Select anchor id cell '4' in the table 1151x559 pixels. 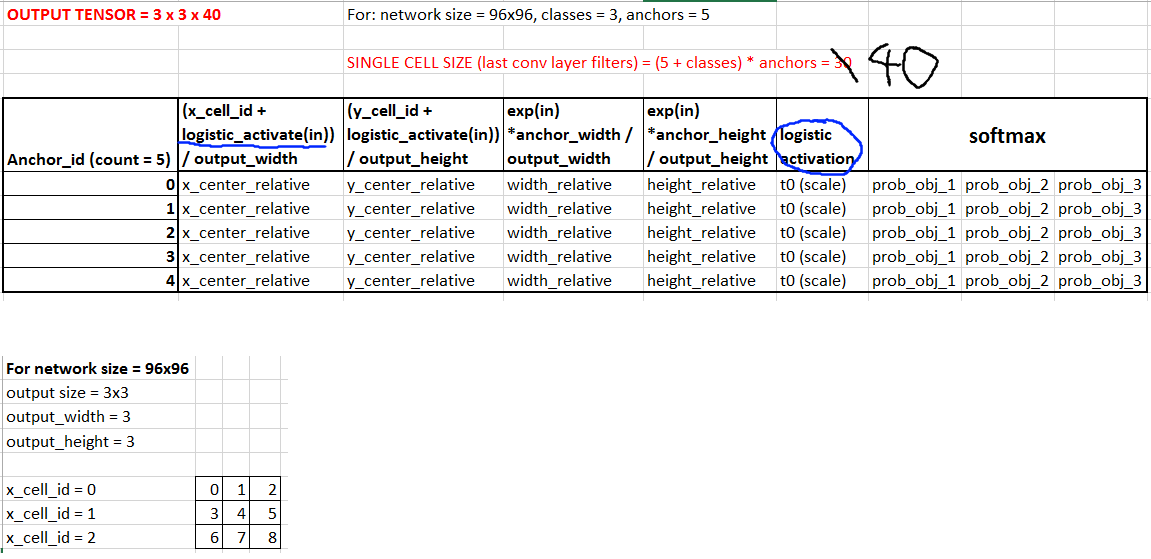pos(90,281)
